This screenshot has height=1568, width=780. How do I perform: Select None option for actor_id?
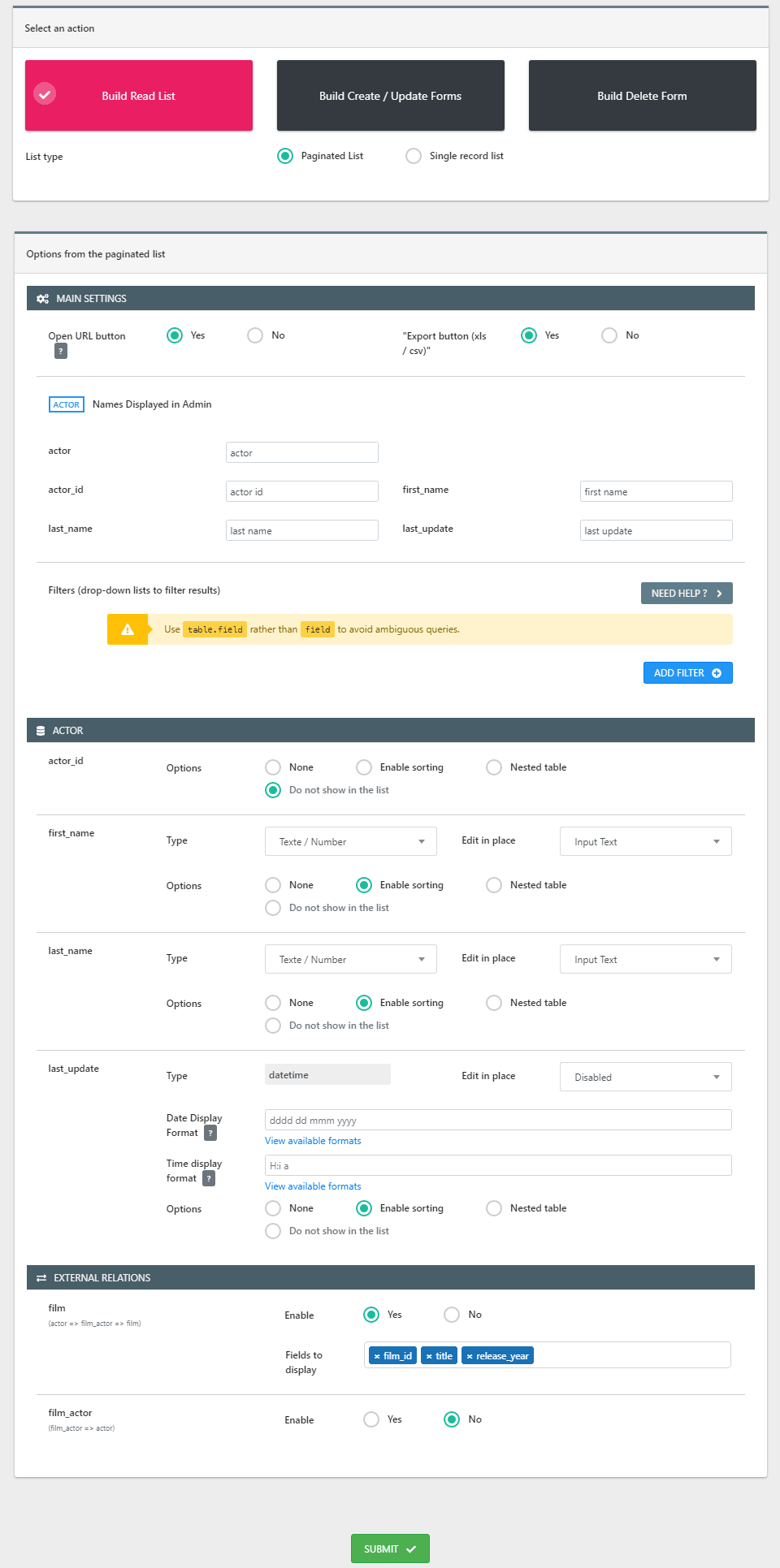[273, 767]
